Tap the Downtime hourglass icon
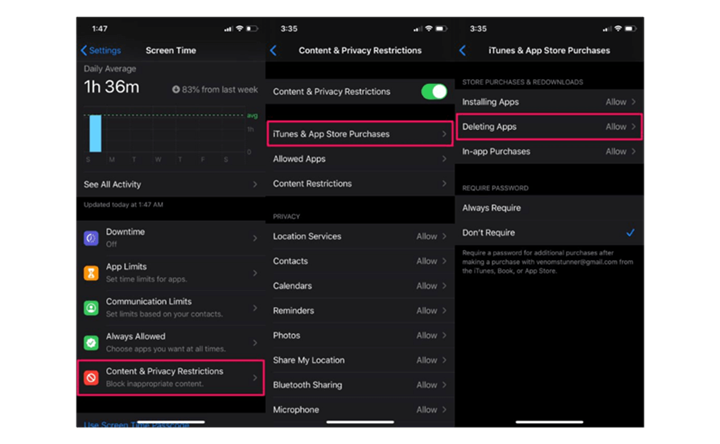720x444 pixels. click(x=91, y=238)
